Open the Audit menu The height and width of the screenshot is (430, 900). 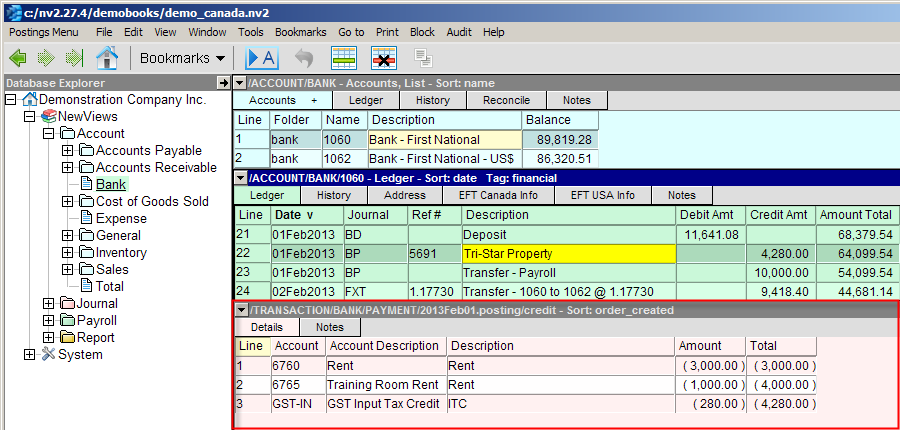(459, 32)
